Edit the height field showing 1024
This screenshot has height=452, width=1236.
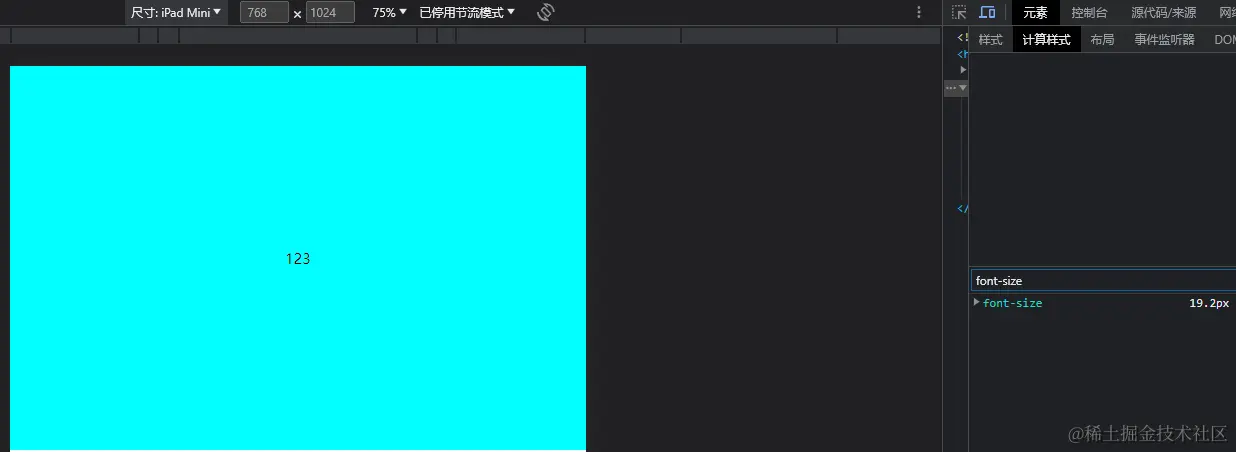[330, 13]
